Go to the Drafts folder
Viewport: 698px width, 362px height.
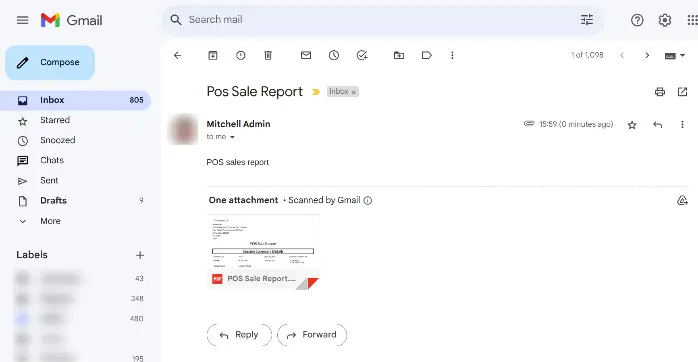point(53,200)
